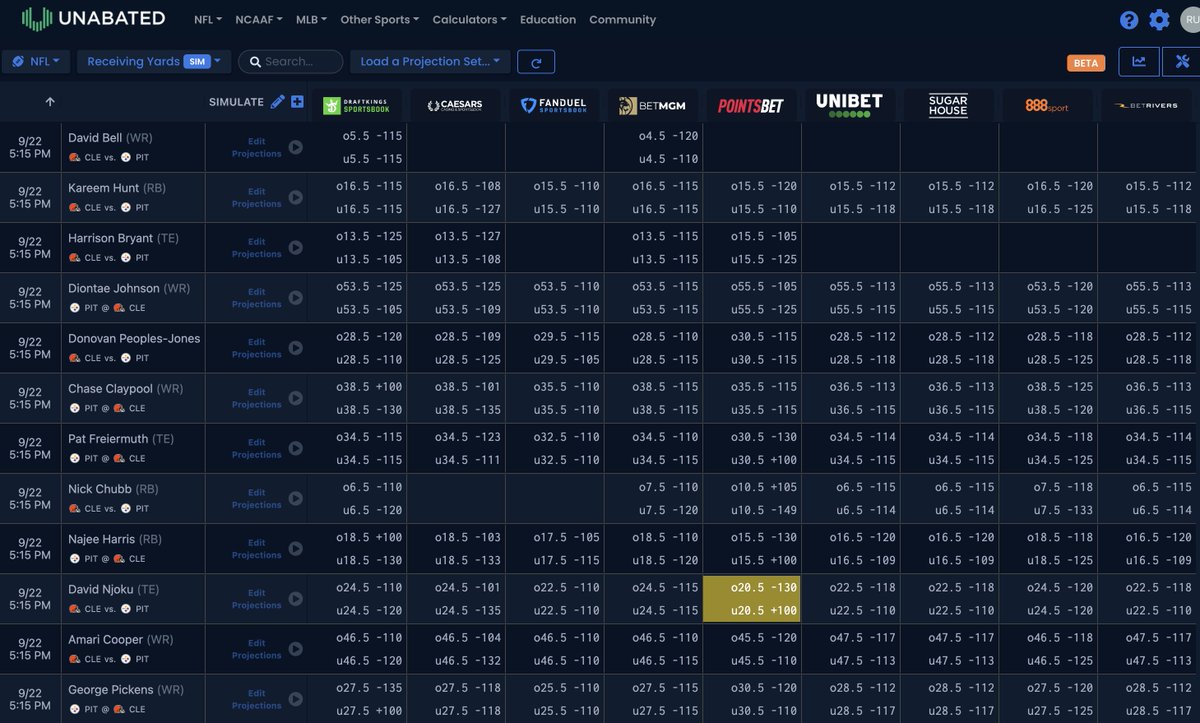
Task: Run simulation play button for Donovan Peoples-Jones
Action: pyautogui.click(x=295, y=348)
